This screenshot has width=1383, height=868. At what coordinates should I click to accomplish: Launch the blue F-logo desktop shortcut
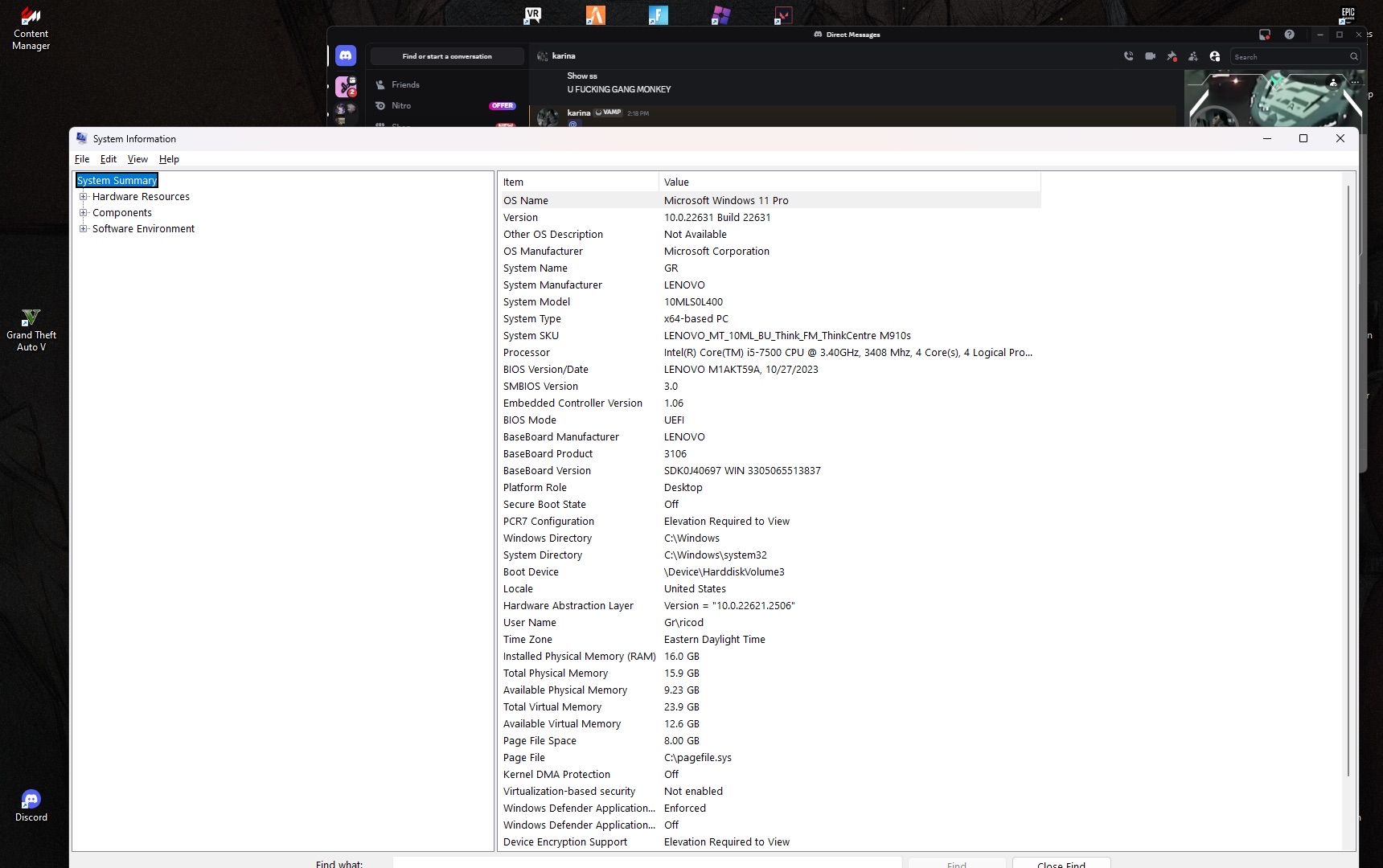click(x=658, y=15)
